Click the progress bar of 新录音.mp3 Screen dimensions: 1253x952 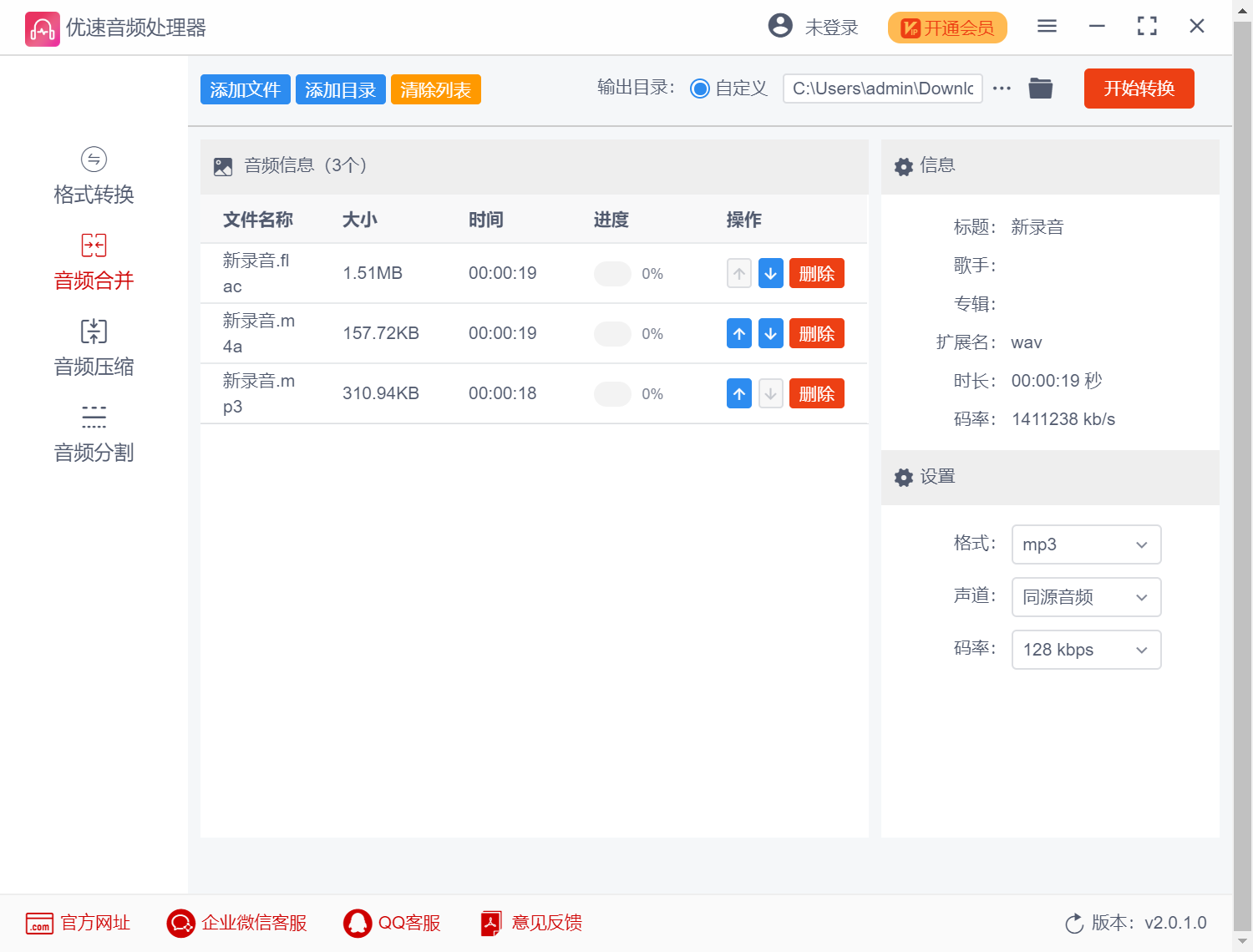[612, 393]
